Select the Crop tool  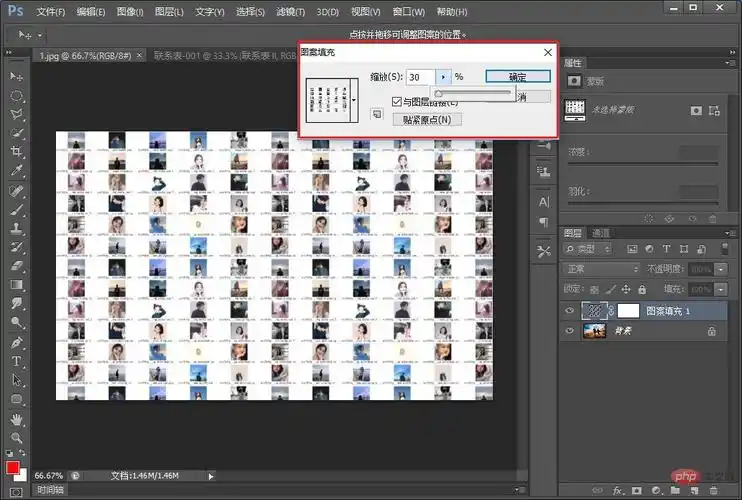17,152
